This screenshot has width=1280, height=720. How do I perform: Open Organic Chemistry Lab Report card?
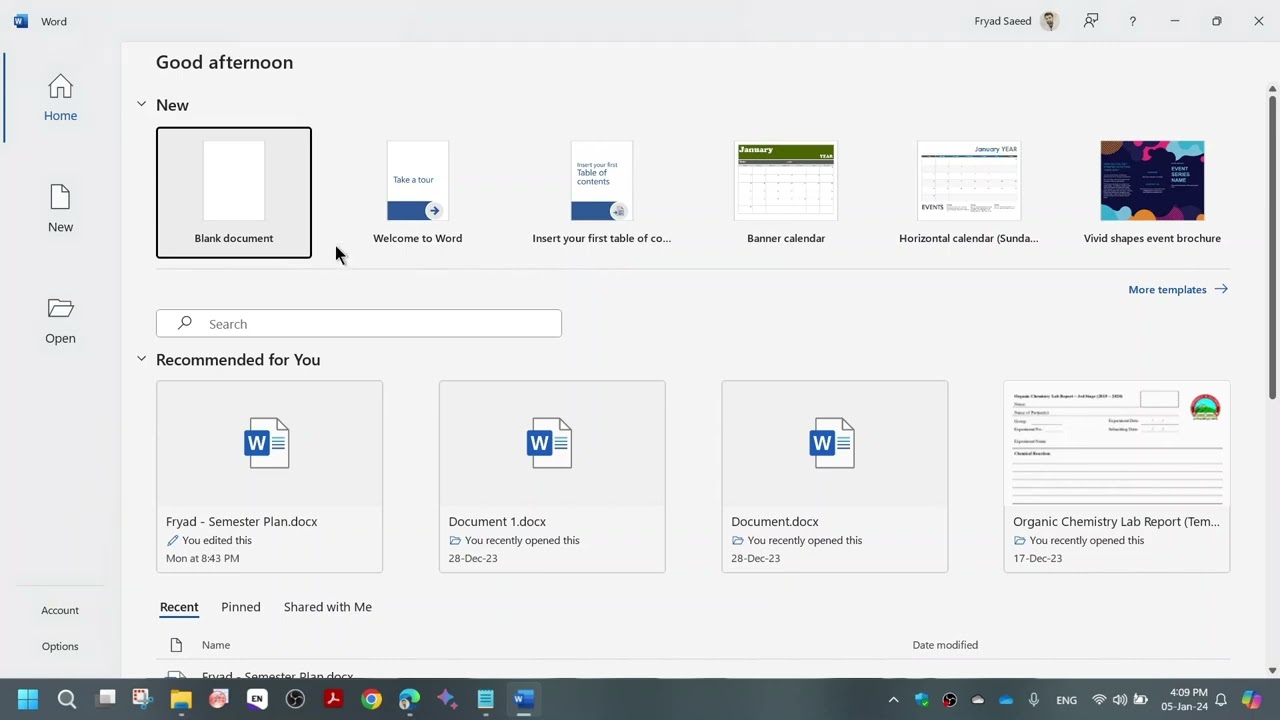(1117, 476)
